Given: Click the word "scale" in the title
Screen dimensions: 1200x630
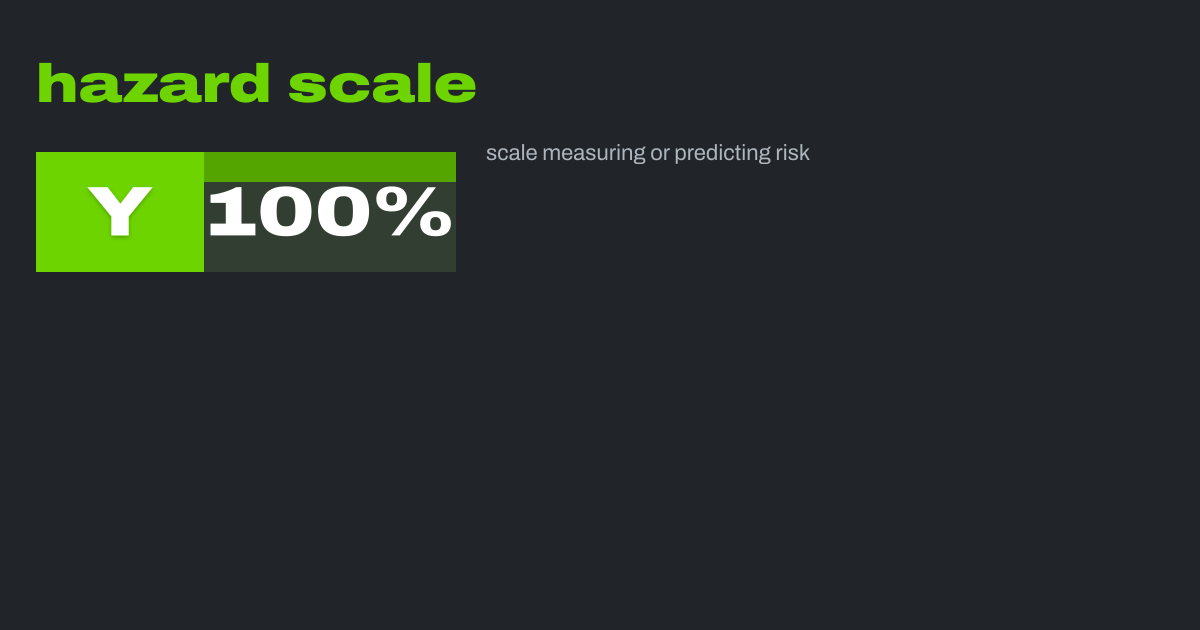Looking at the screenshot, I should click(x=382, y=84).
